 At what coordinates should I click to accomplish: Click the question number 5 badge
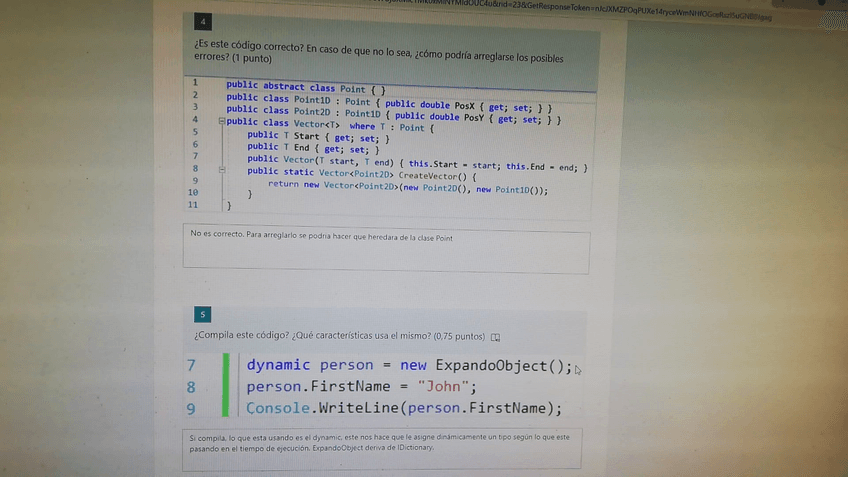tap(202, 314)
